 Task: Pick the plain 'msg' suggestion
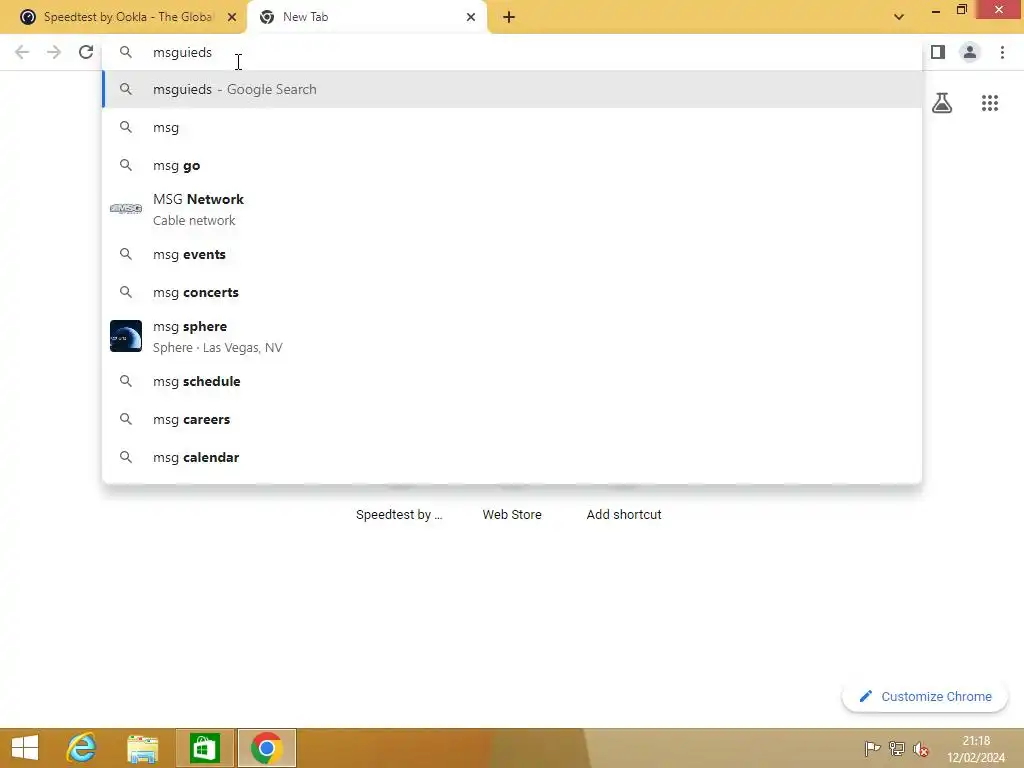pos(512,127)
